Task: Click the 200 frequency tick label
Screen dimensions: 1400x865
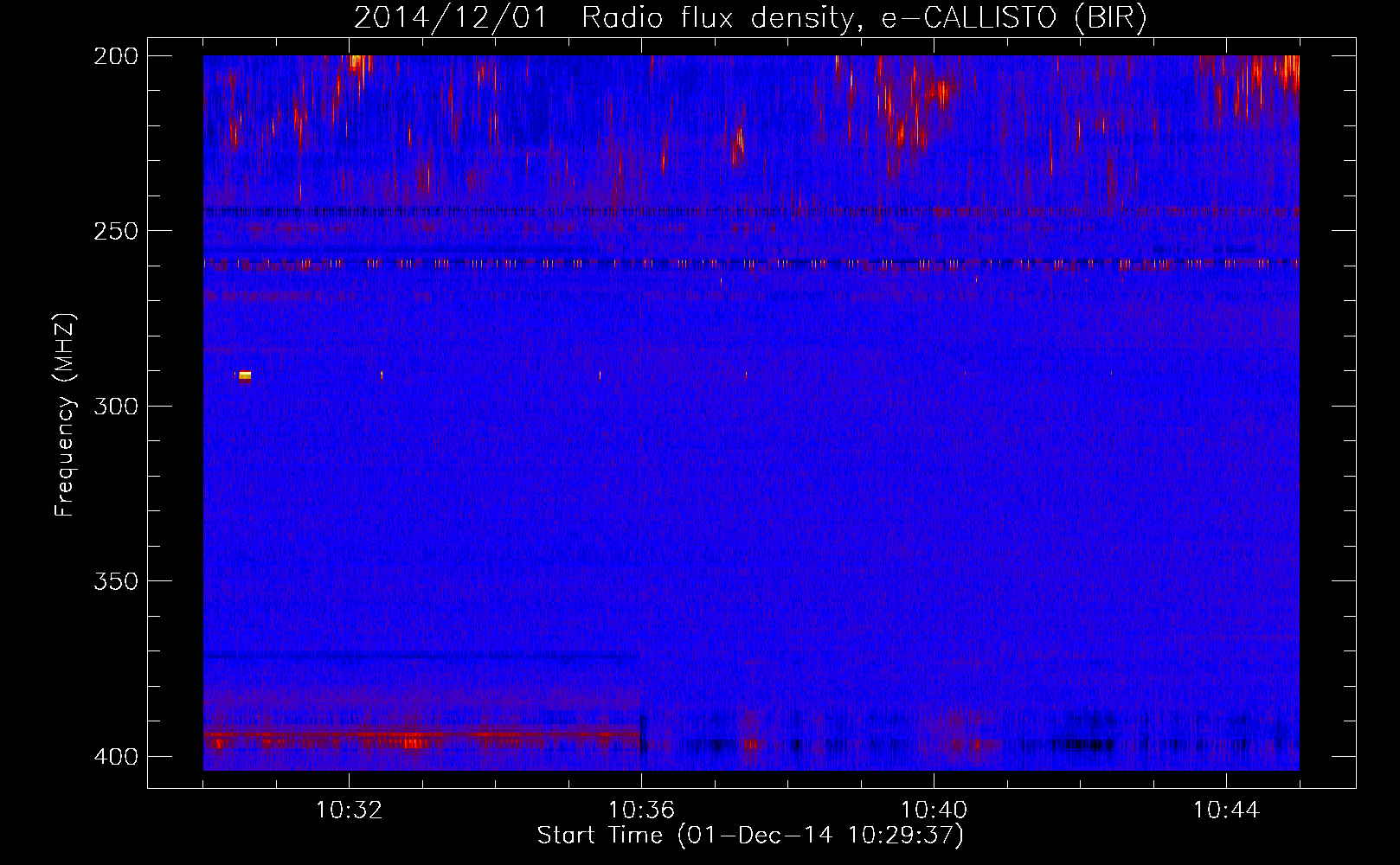Action: 115,55
